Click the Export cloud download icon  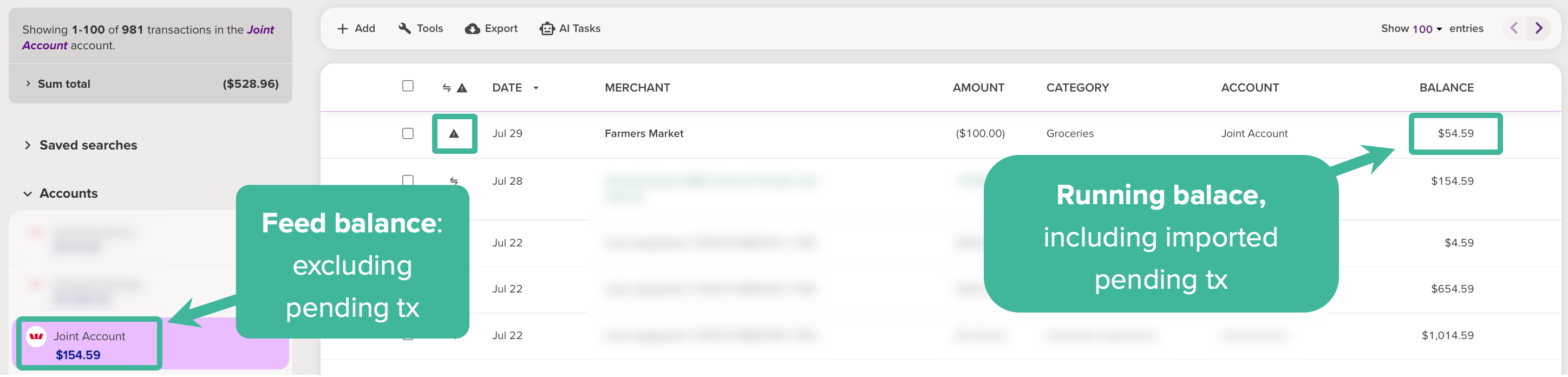(472, 29)
